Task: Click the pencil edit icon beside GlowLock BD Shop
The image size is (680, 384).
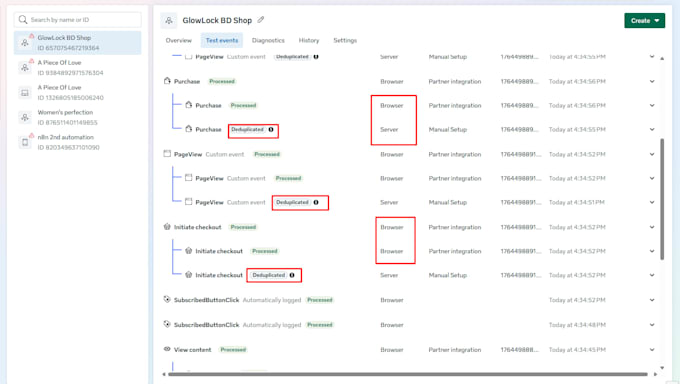Action: point(261,20)
